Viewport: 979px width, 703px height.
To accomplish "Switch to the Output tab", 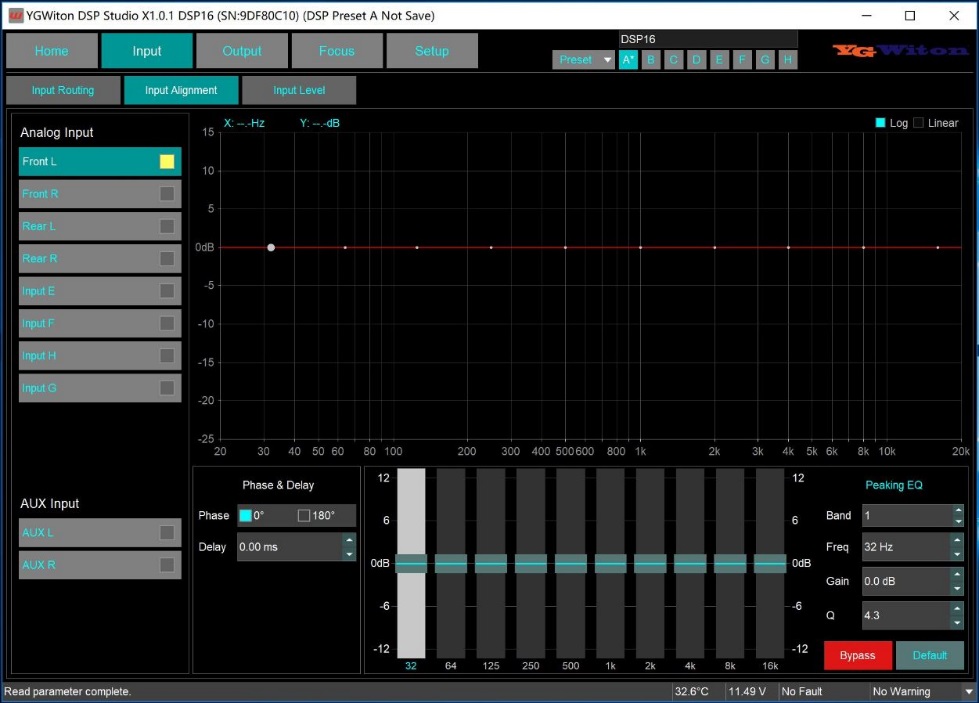I will (242, 51).
